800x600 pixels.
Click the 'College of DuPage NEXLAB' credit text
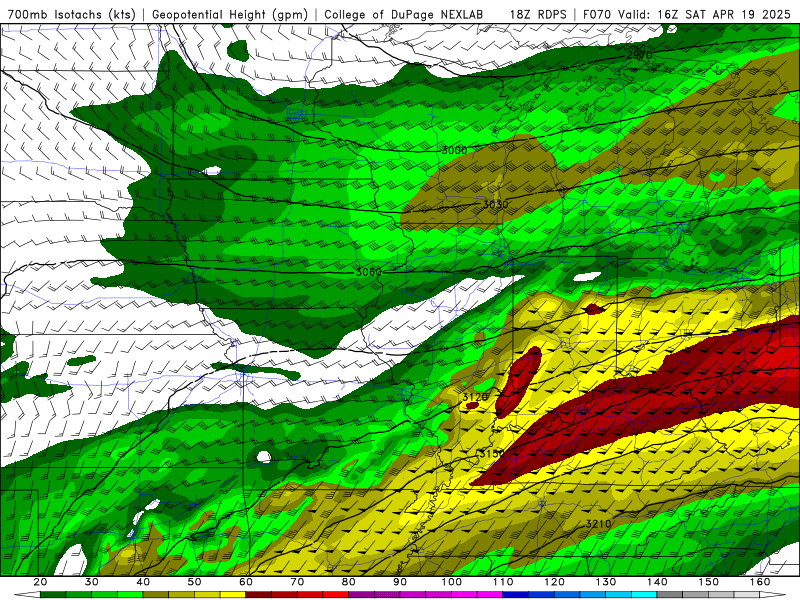click(x=404, y=14)
